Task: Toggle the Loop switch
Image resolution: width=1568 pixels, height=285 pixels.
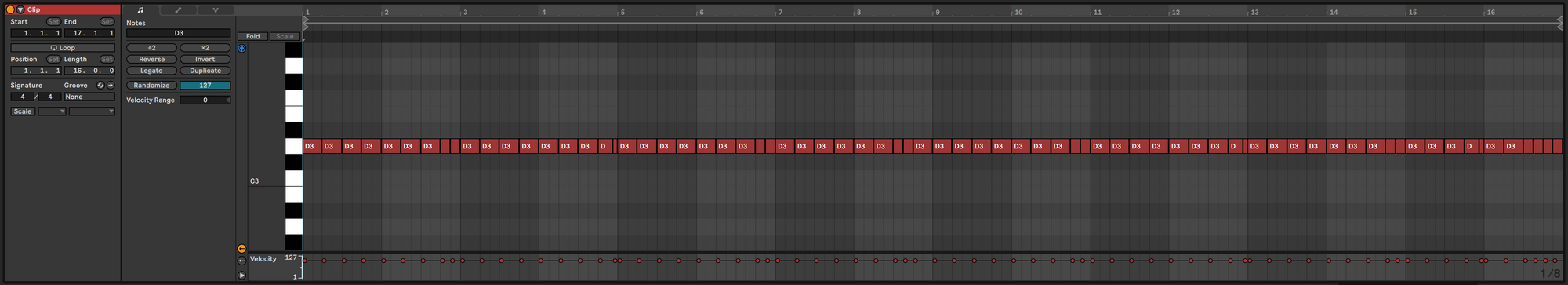Action: tap(63, 48)
